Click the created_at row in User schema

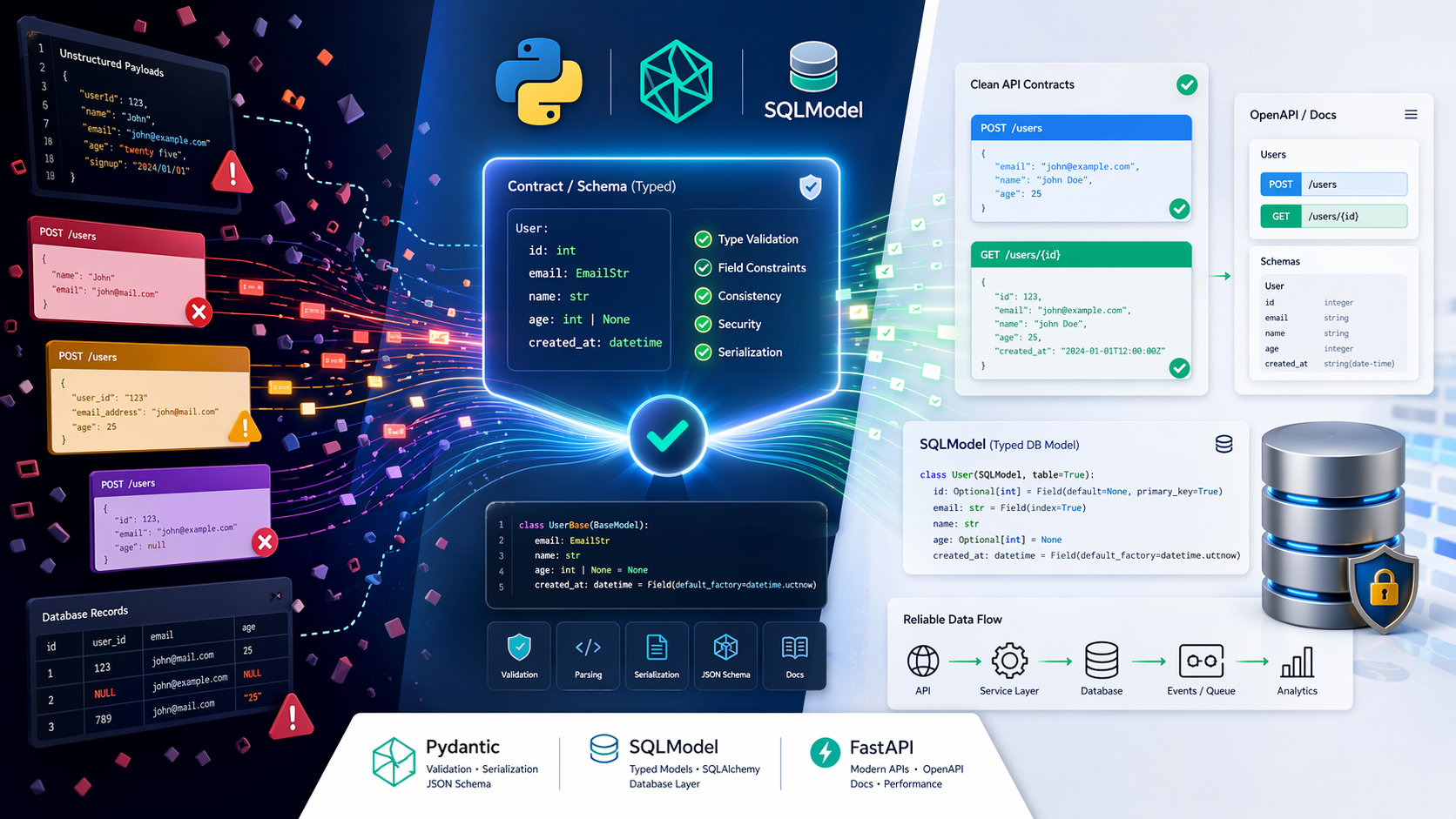tap(1330, 364)
